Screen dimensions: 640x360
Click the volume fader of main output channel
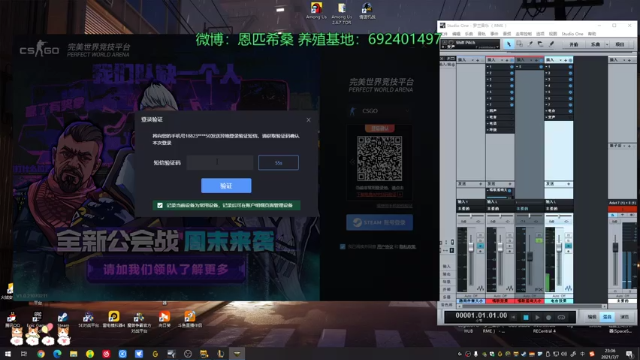pos(615,247)
